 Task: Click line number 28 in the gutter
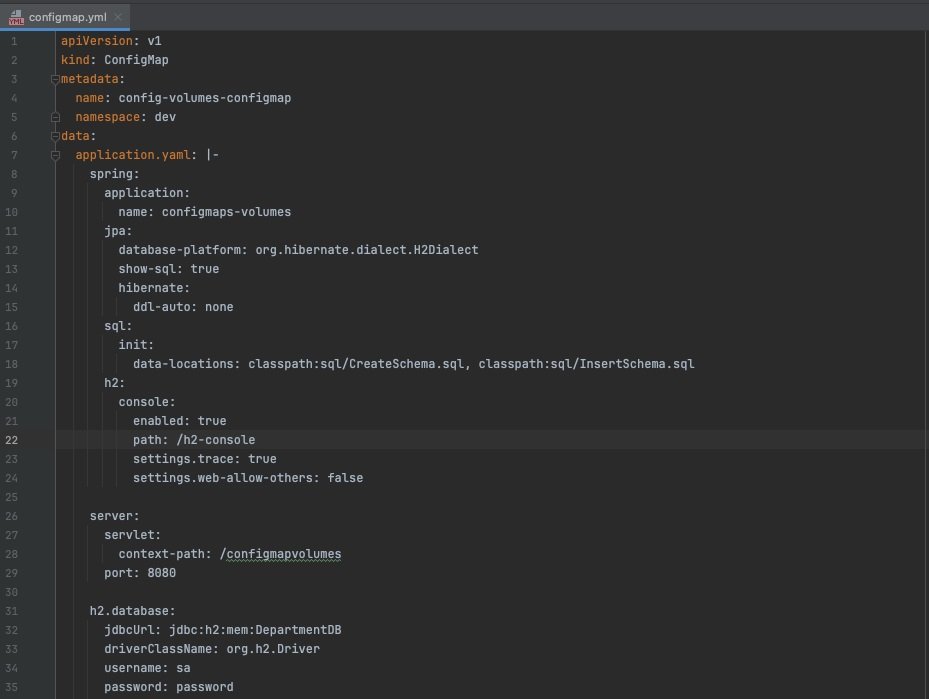click(x=11, y=554)
